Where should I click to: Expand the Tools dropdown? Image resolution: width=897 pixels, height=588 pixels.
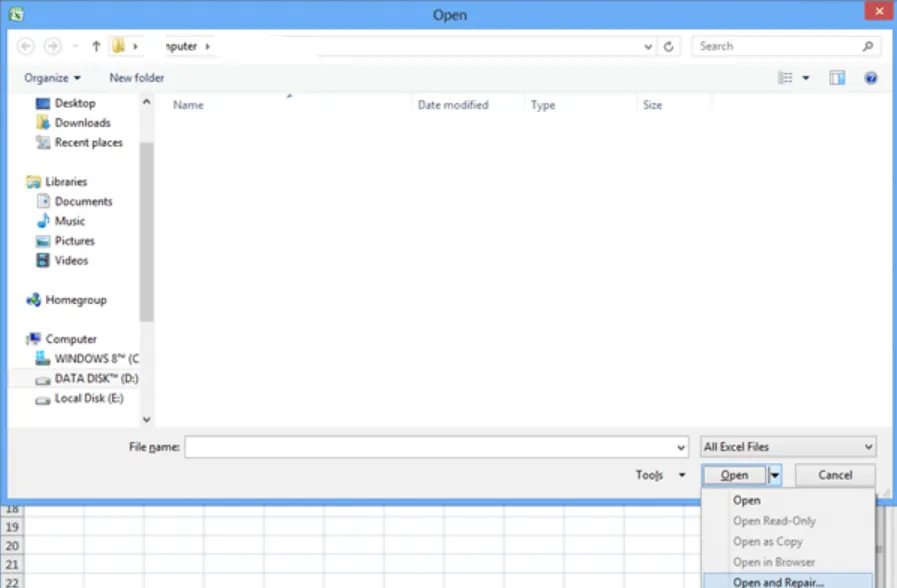pos(661,475)
